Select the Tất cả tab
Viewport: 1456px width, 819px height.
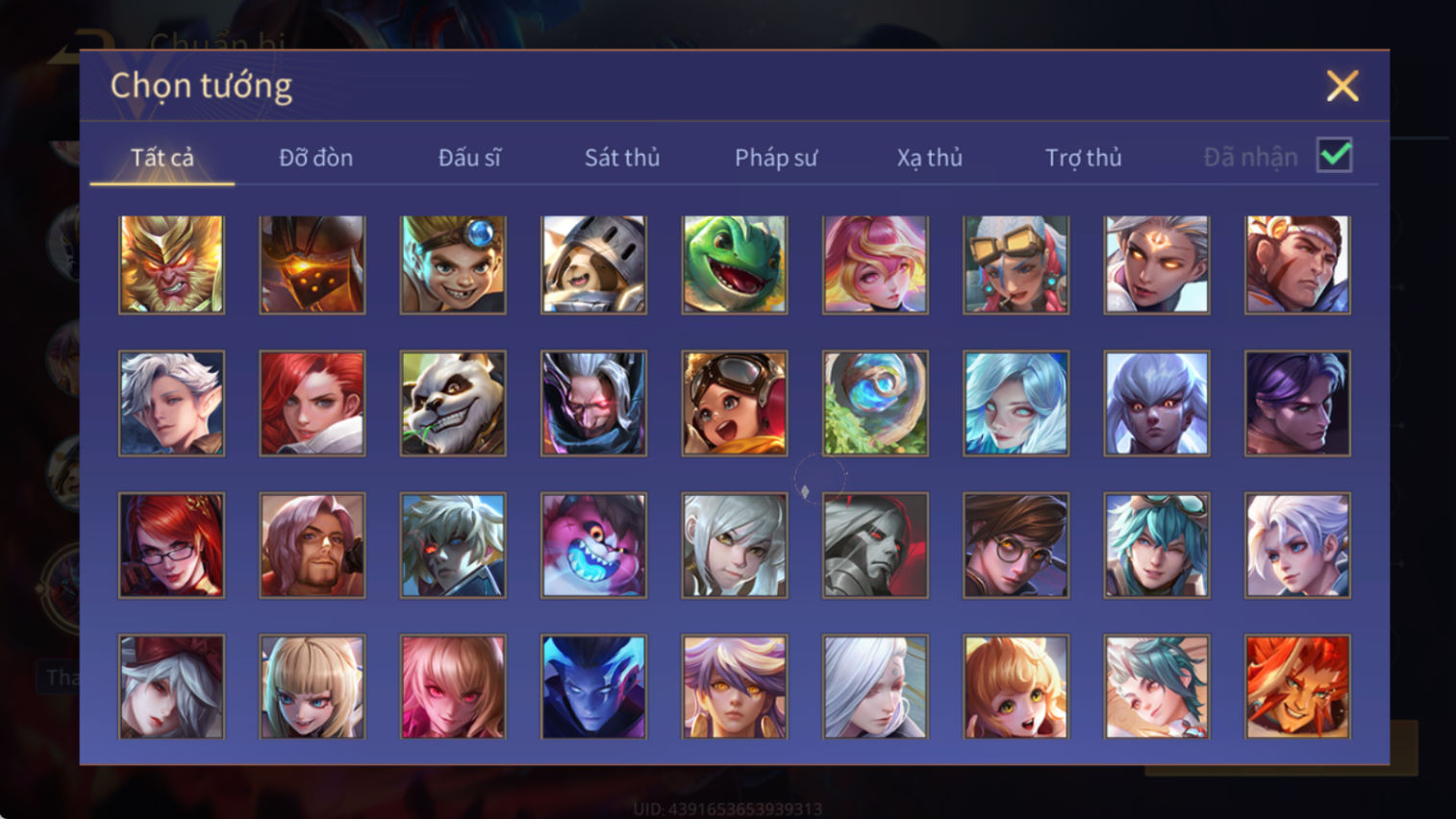click(163, 158)
